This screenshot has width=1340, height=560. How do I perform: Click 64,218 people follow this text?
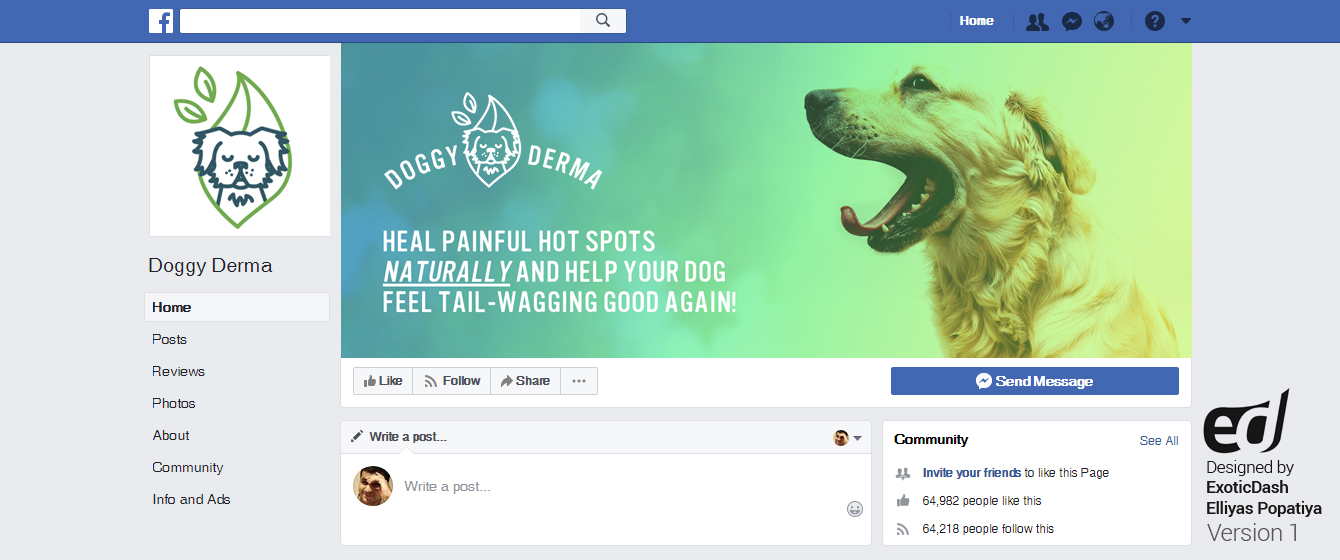coord(988,529)
